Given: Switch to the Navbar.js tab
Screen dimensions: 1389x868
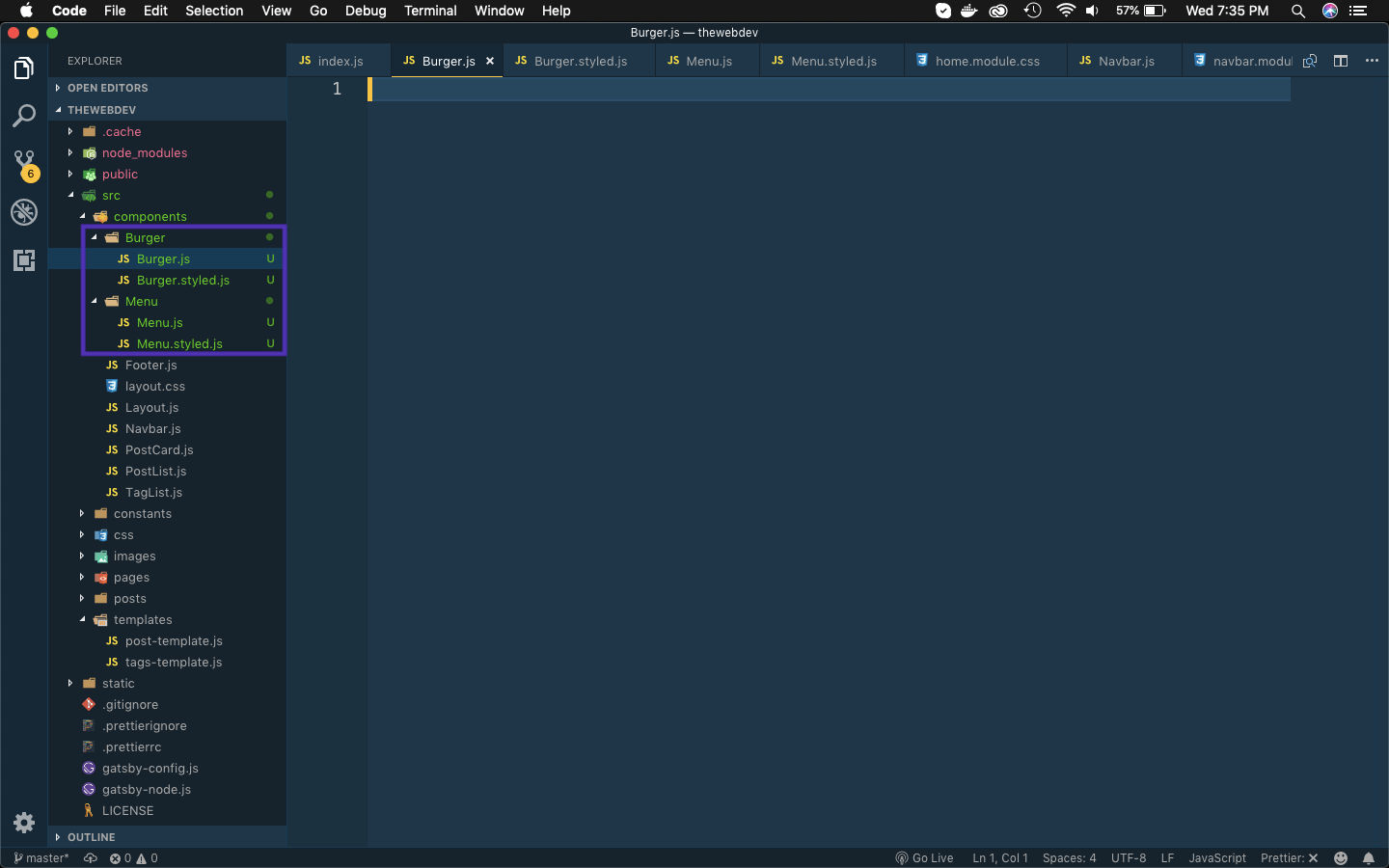Looking at the screenshot, I should pyautogui.click(x=1125, y=61).
